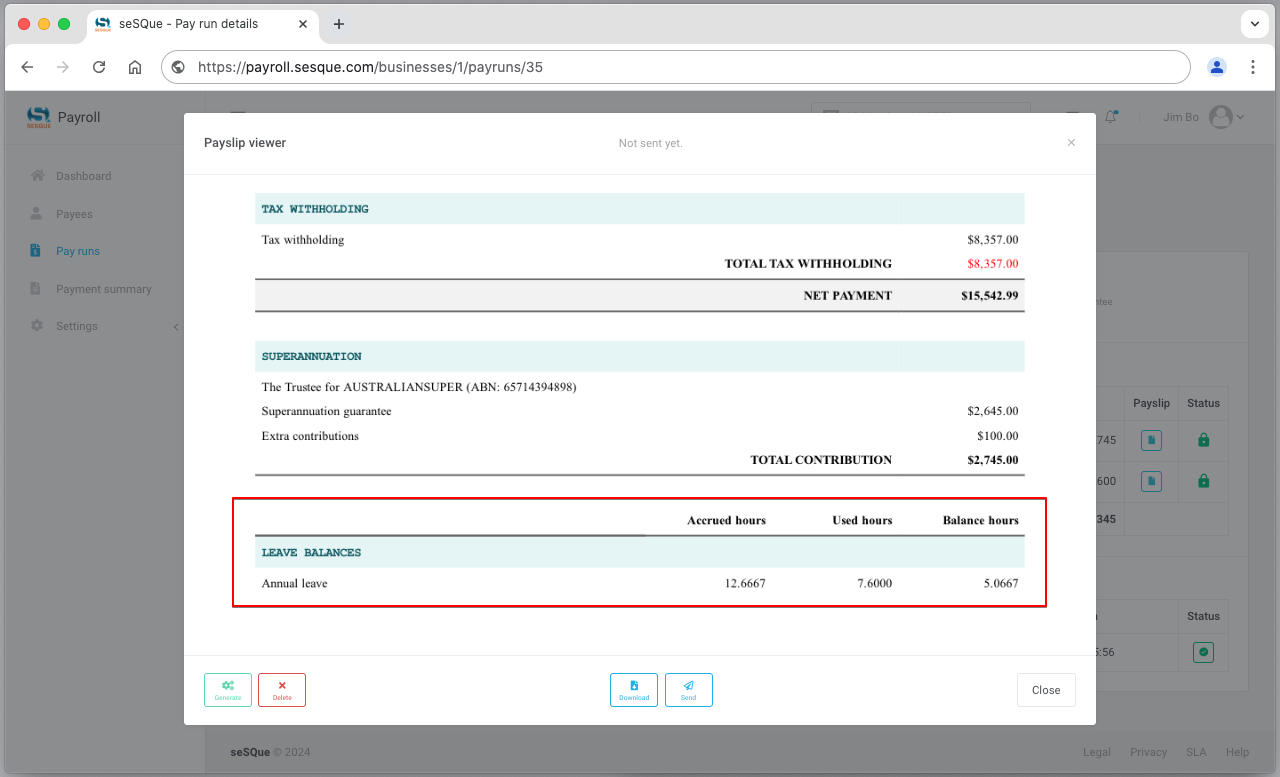
Task: Open the notifications bell icon
Action: coord(1111,117)
